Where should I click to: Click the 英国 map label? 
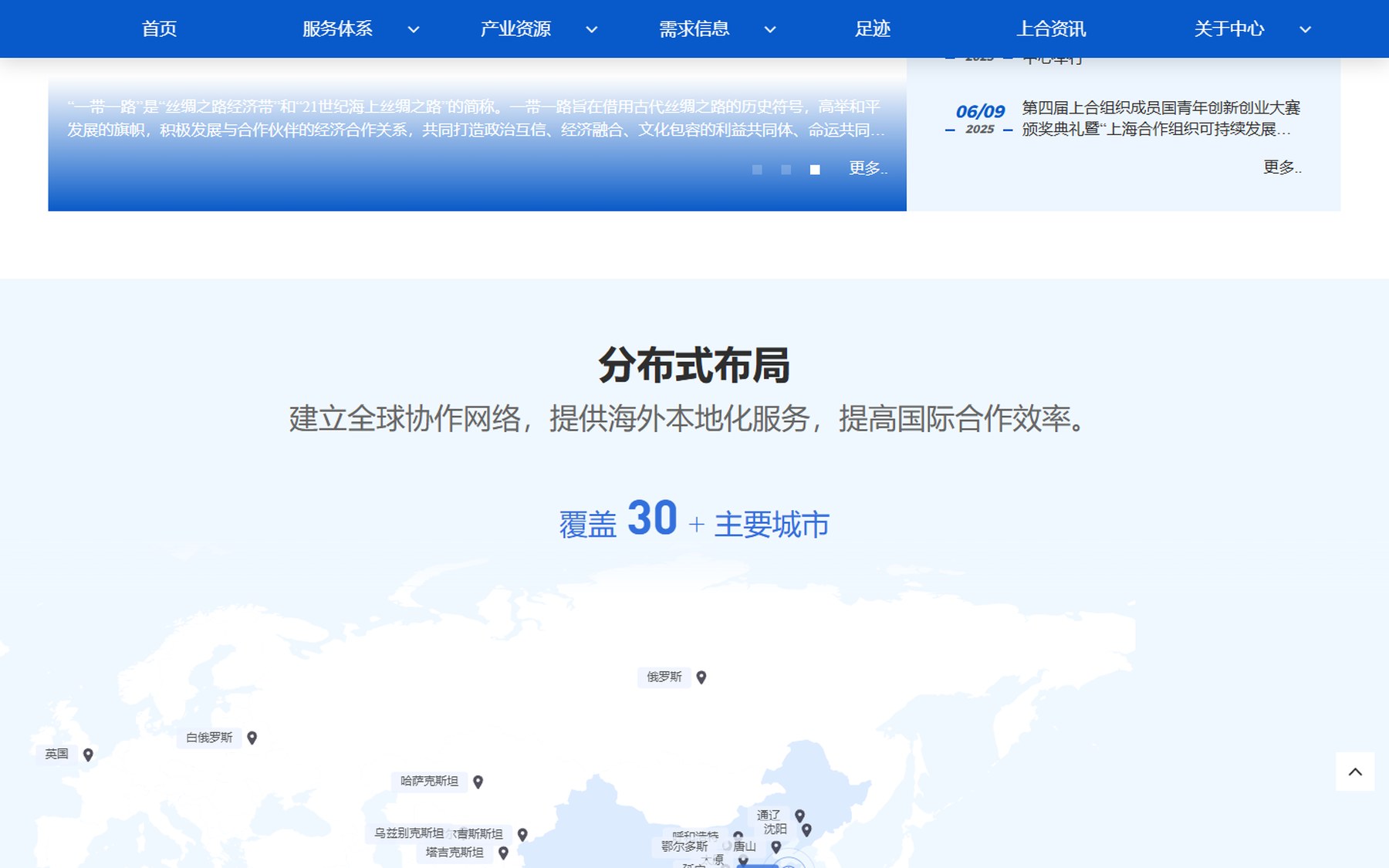(x=56, y=754)
